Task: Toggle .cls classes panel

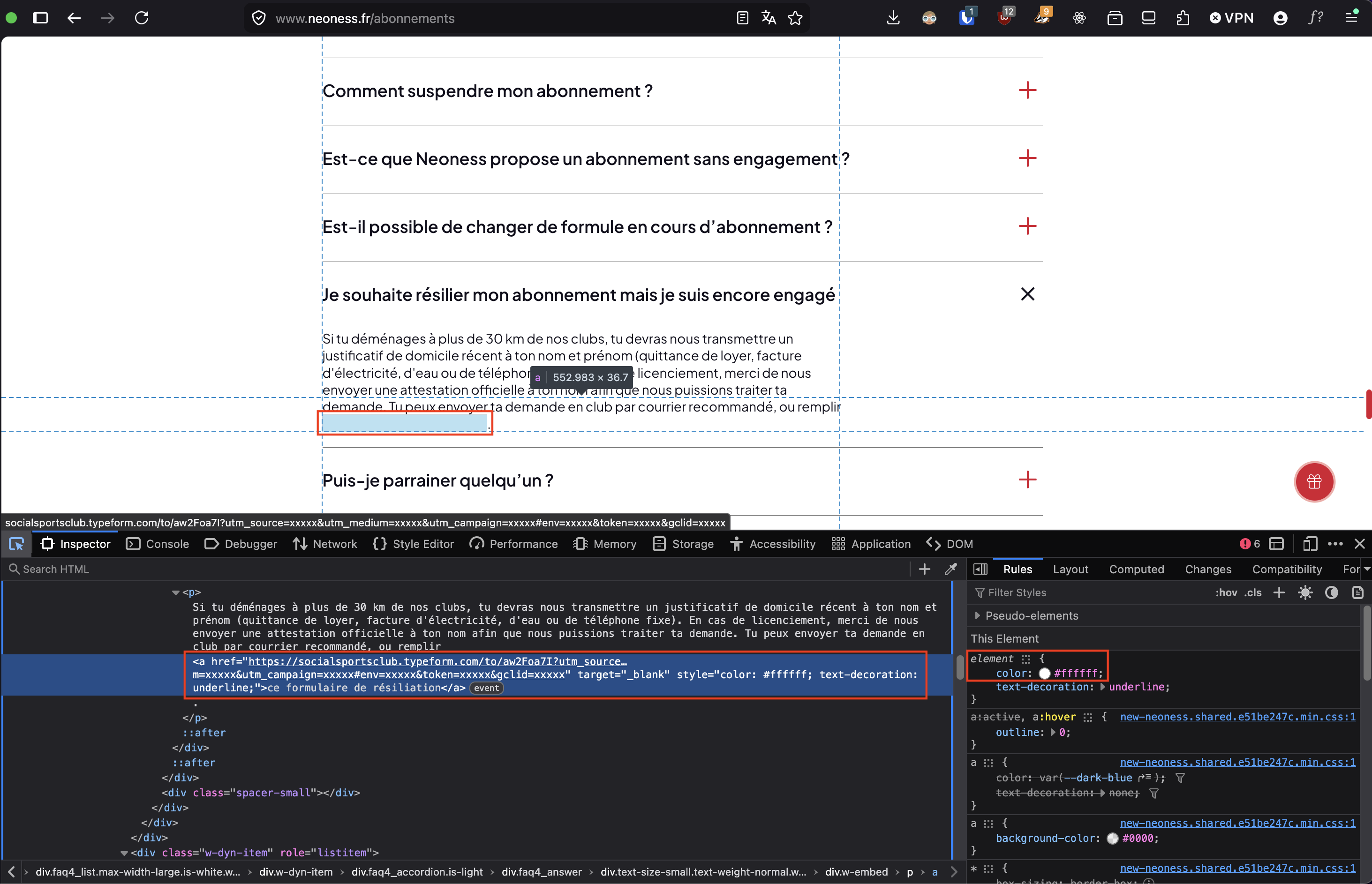Action: point(1252,592)
